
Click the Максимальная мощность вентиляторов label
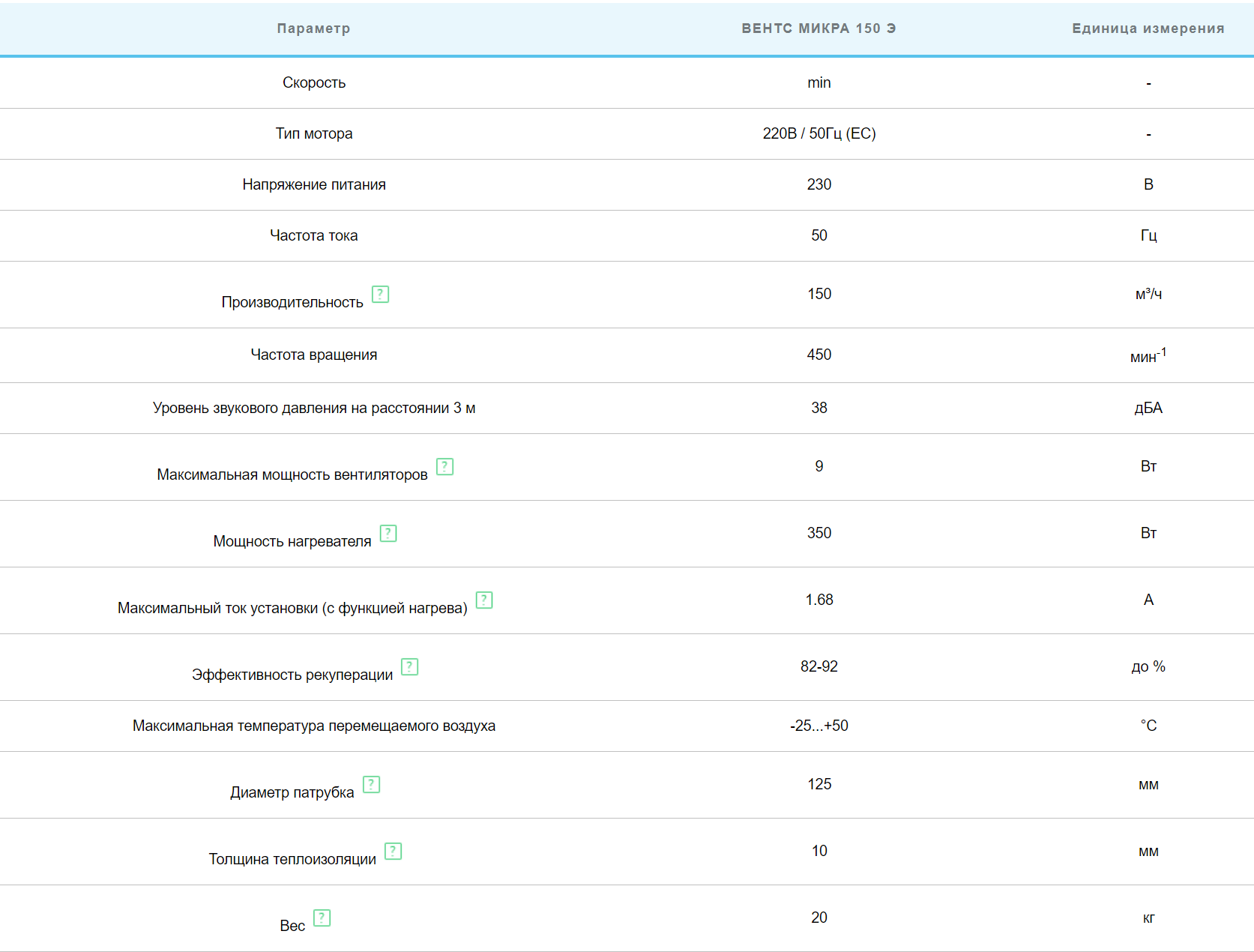tap(292, 475)
